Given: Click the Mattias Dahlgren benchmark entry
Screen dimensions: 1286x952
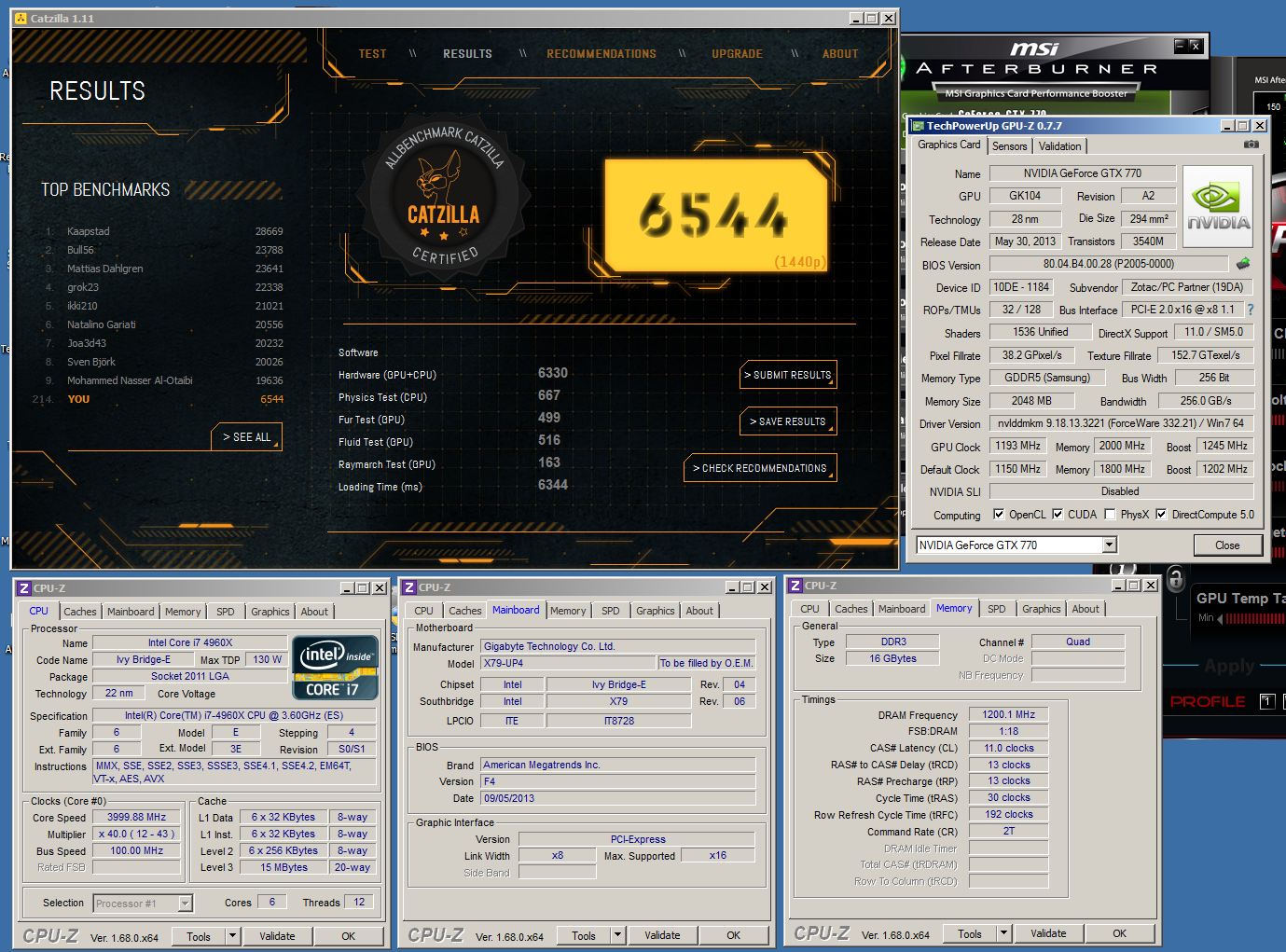Looking at the screenshot, I should click(164, 269).
